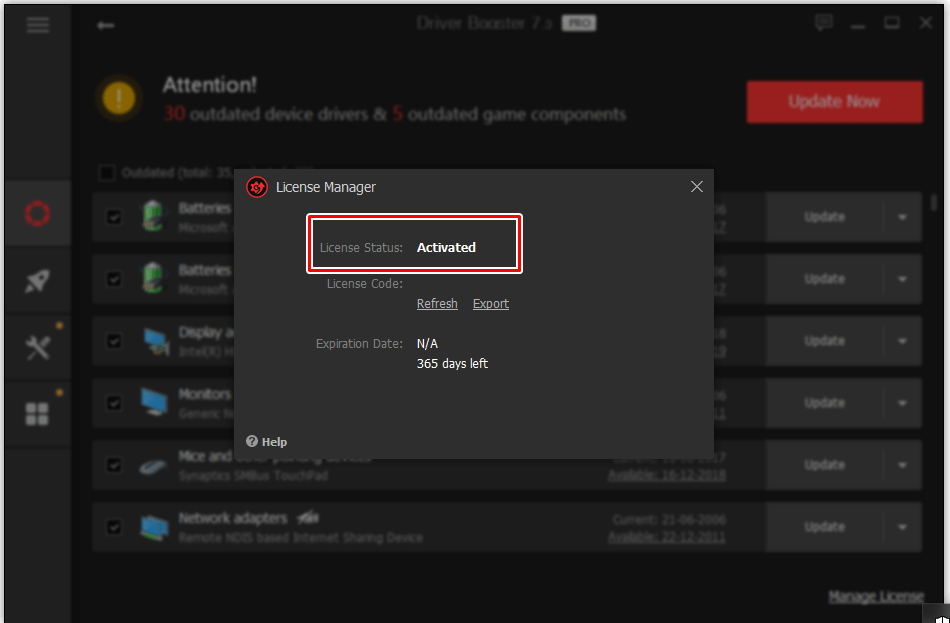950x623 pixels.
Task: Uncheck the Network adapters row checkbox
Action: click(114, 527)
